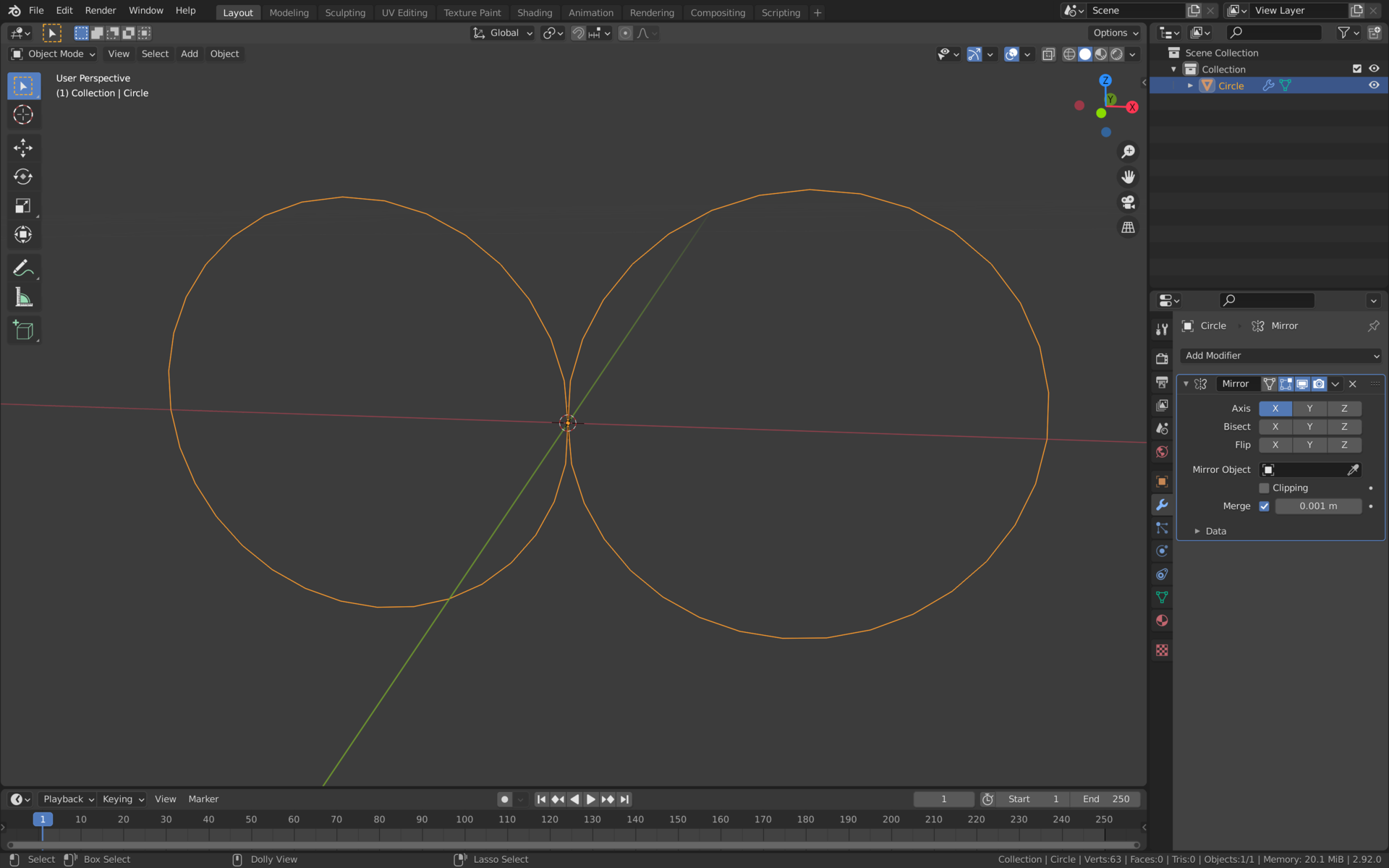Open the Material properties tab
Viewport: 1389px width, 868px height.
1162,621
